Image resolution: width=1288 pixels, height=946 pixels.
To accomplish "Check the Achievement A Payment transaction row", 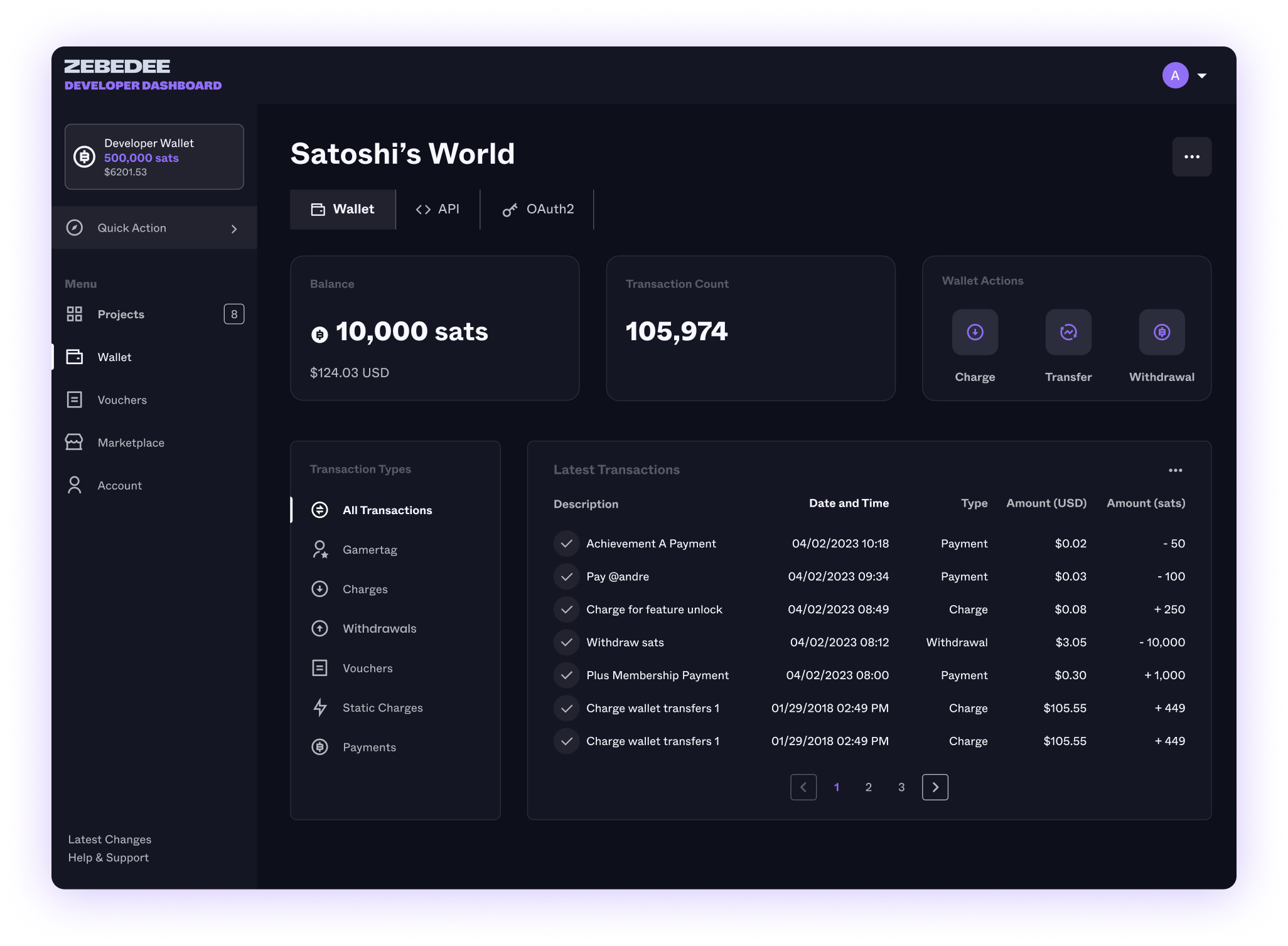I will tap(566, 544).
